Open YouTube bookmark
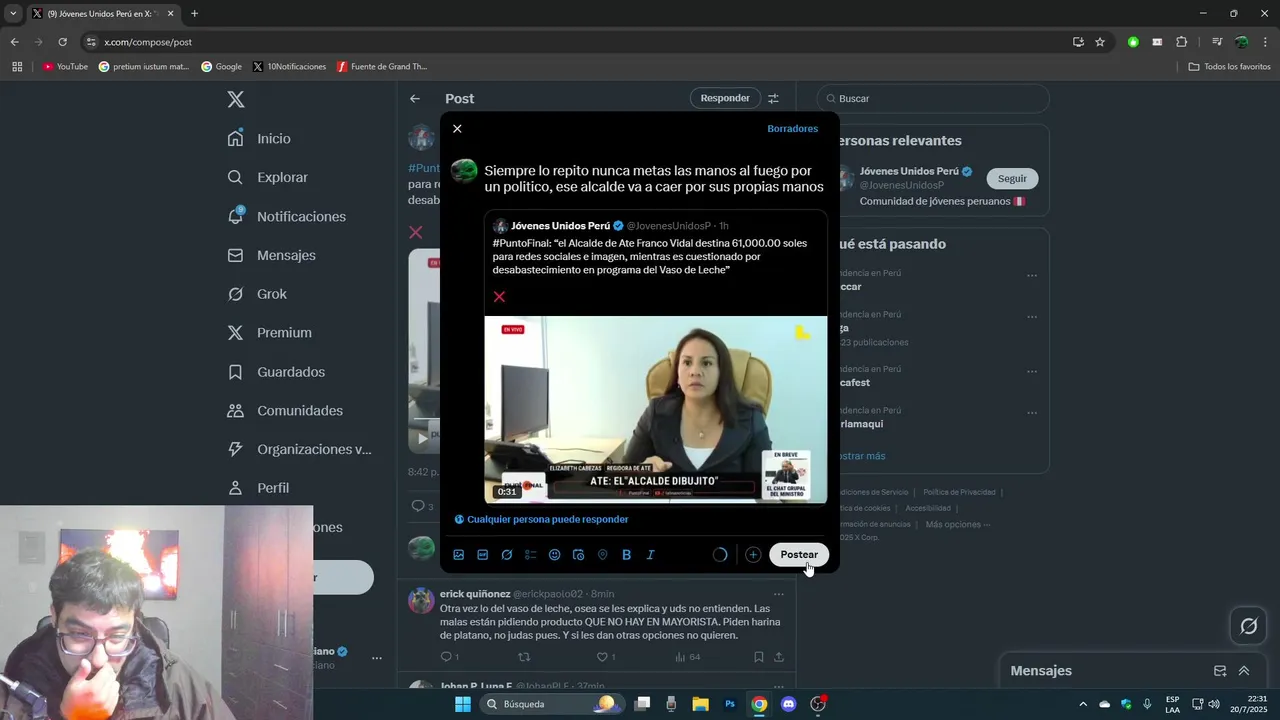 (65, 67)
